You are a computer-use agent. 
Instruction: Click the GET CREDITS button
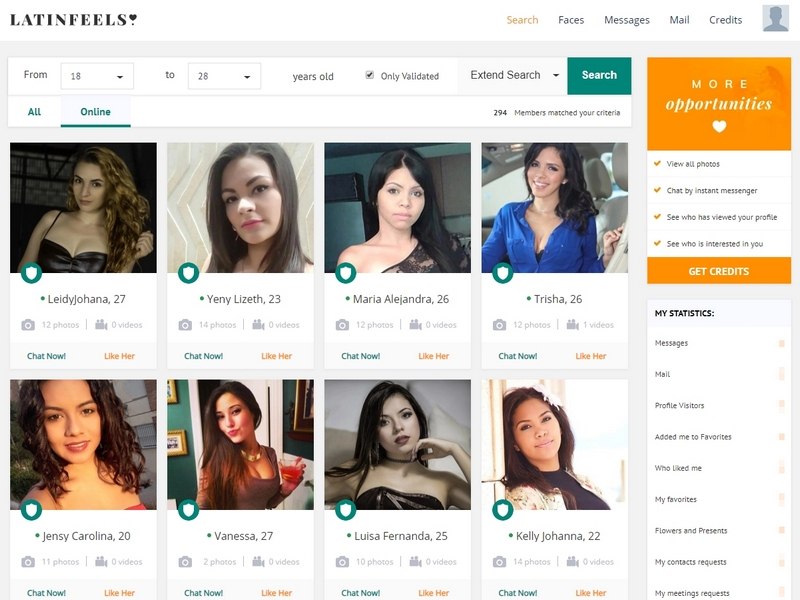[719, 271]
